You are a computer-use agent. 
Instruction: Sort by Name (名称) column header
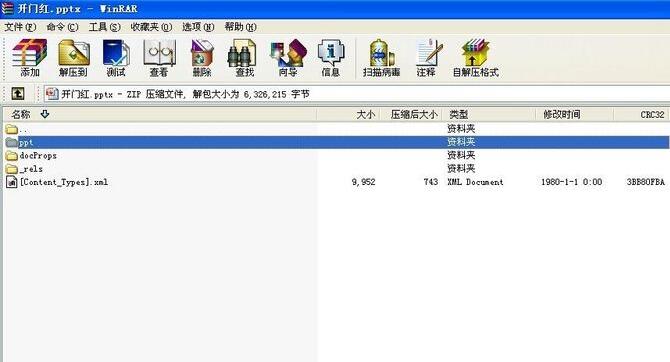click(160, 115)
